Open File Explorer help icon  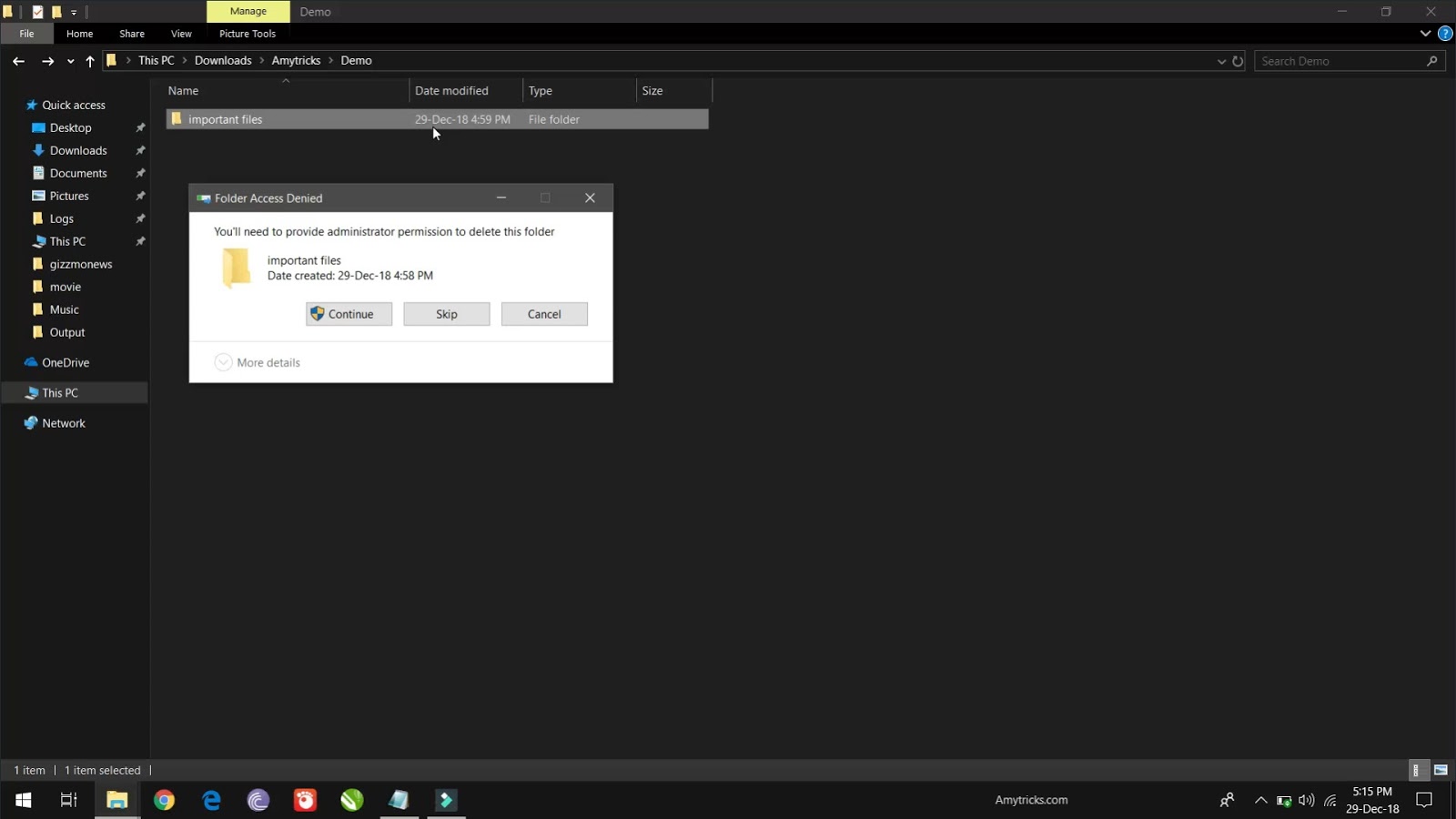(1445, 34)
